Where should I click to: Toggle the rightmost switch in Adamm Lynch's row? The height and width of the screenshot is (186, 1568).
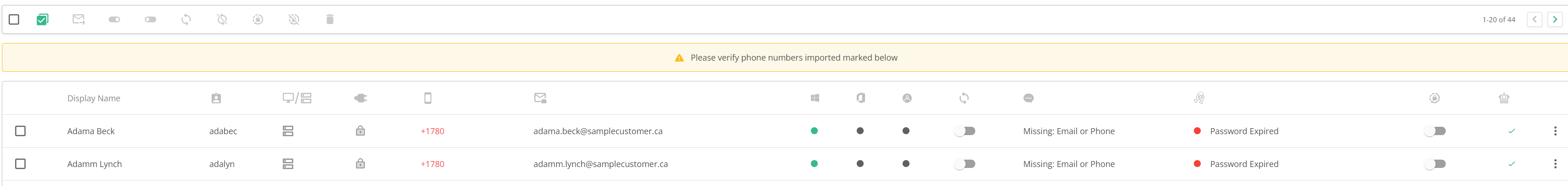pos(1435,163)
